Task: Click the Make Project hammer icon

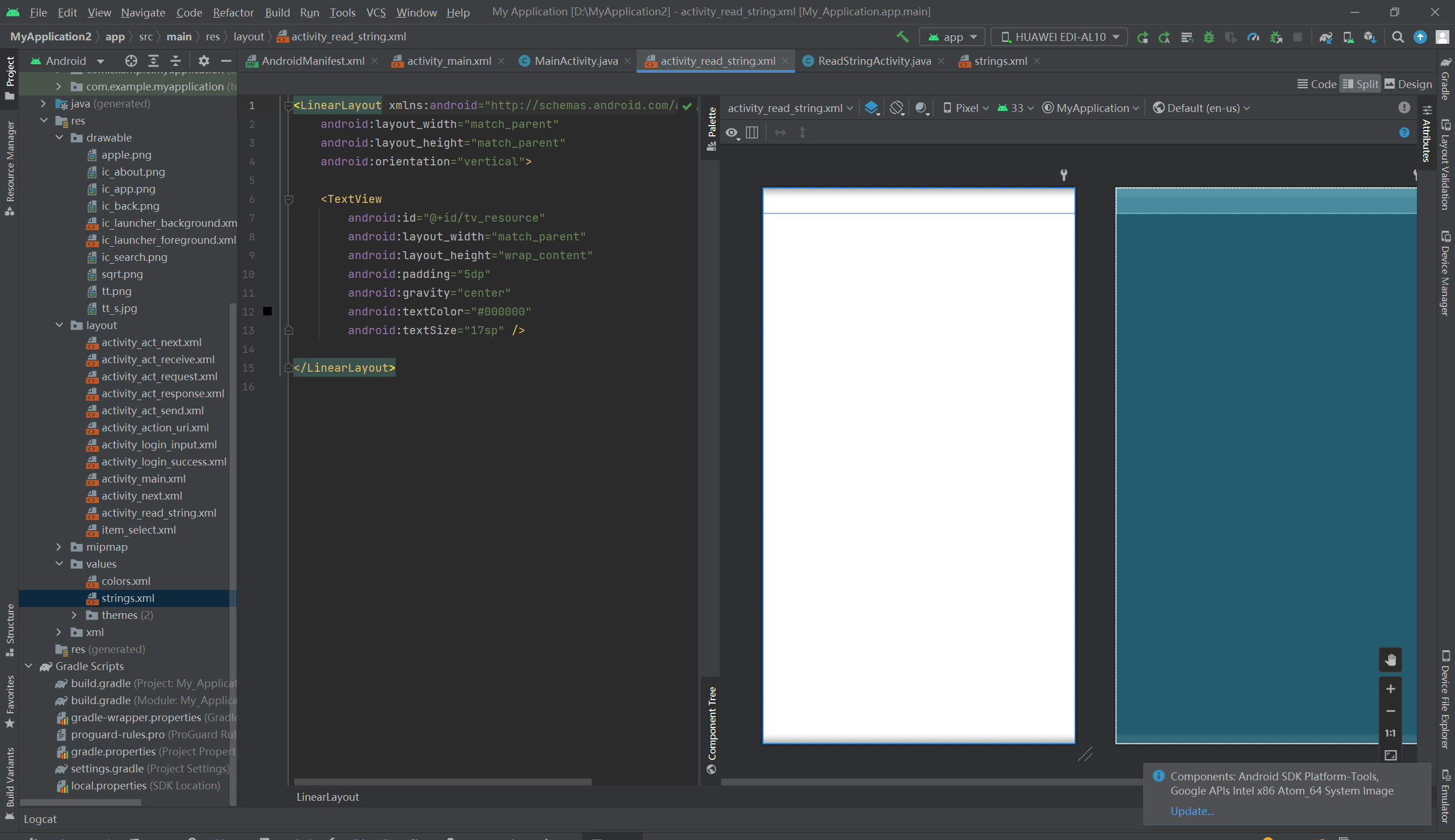Action: [x=903, y=37]
